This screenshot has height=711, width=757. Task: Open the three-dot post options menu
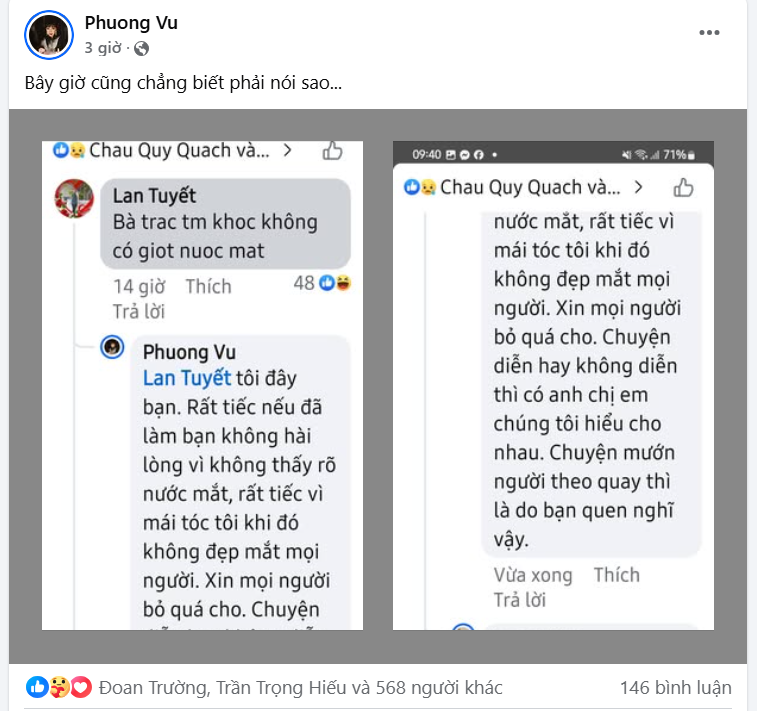coord(709,33)
